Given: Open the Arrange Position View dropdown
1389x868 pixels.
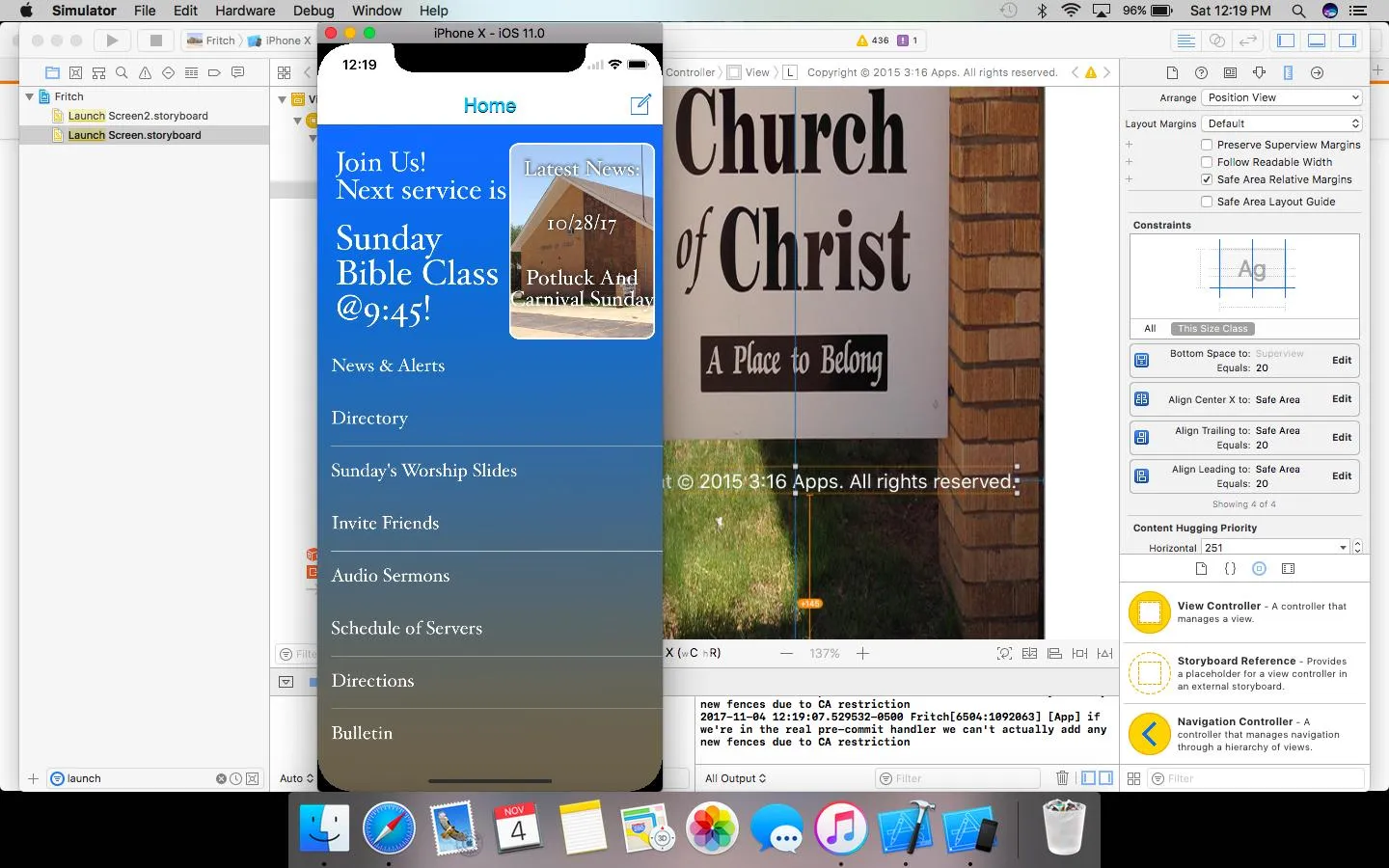Looking at the screenshot, I should tap(1282, 97).
